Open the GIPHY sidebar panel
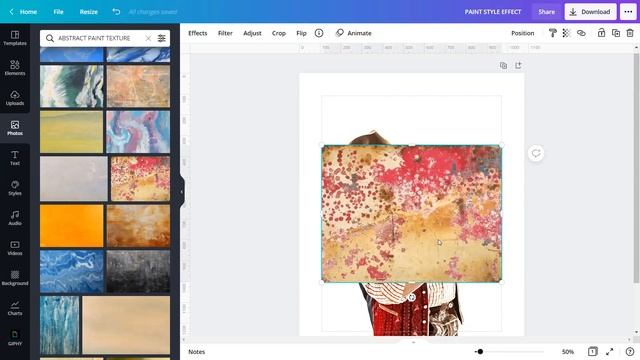 pyautogui.click(x=15, y=338)
